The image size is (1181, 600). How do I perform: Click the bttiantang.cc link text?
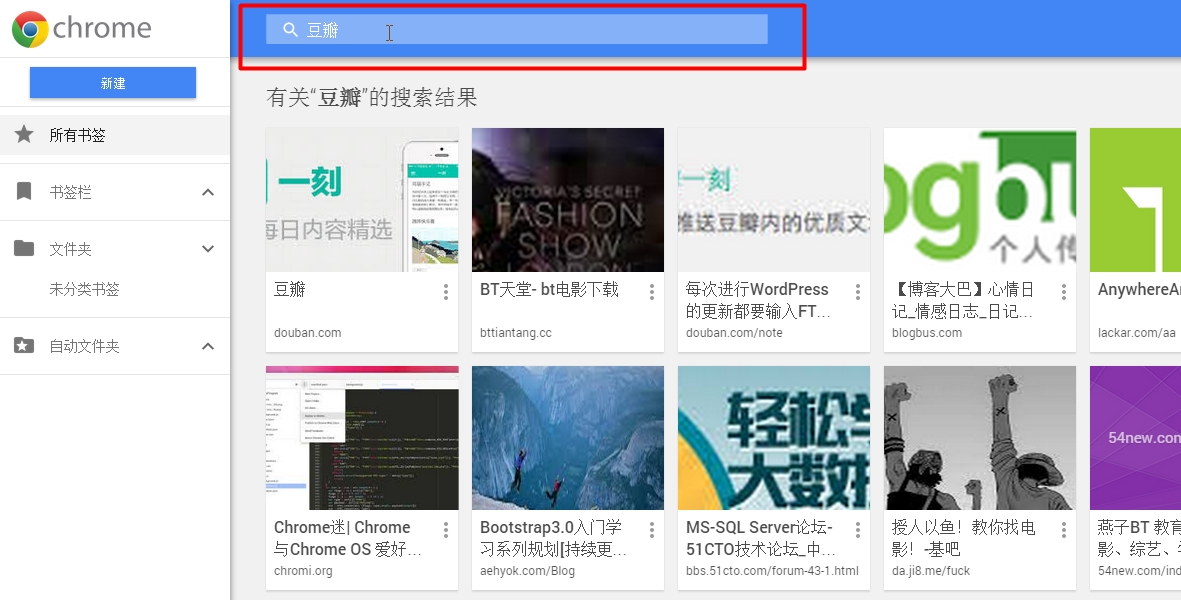pos(516,333)
